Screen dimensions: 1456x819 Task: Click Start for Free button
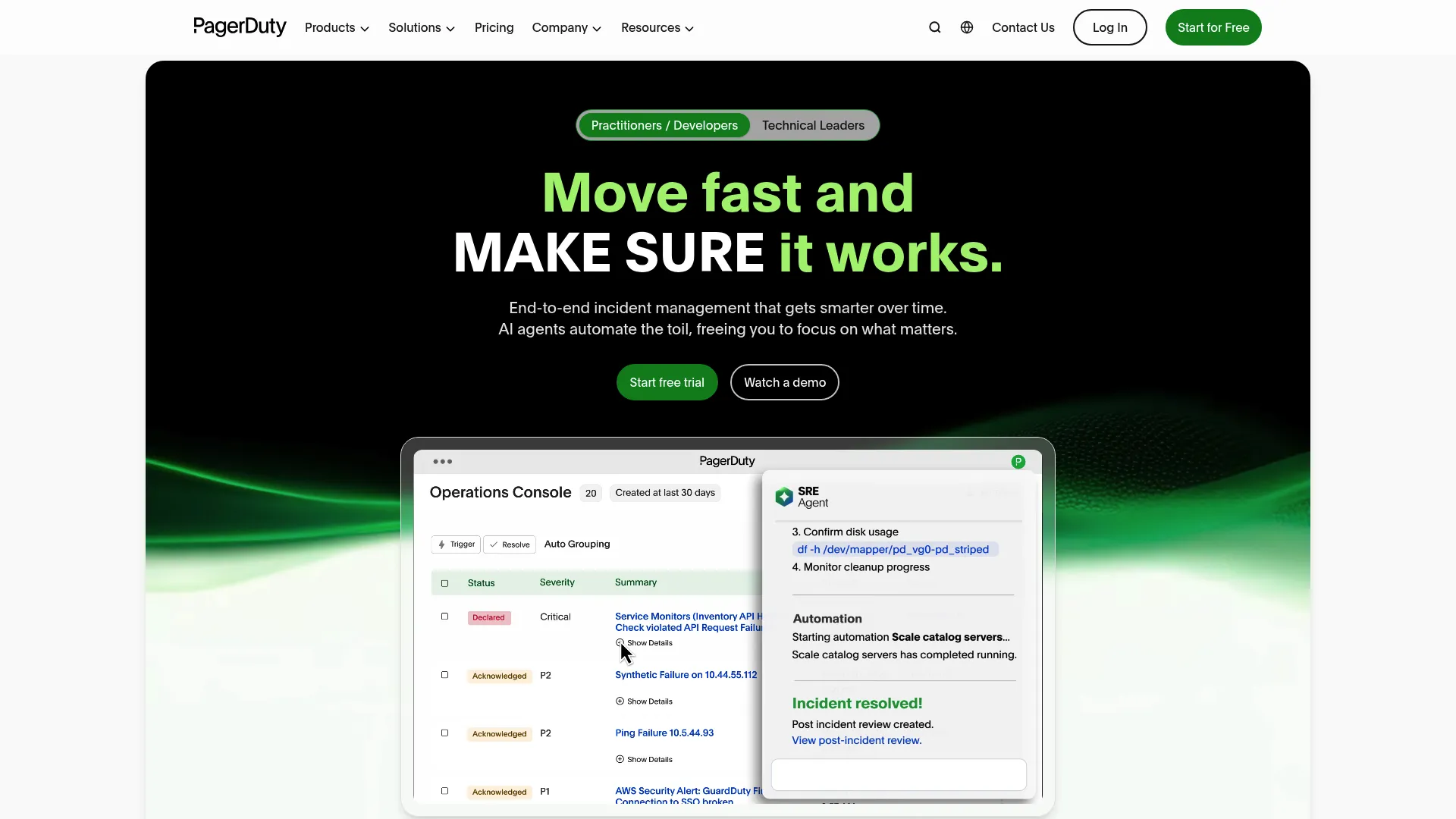[1213, 27]
